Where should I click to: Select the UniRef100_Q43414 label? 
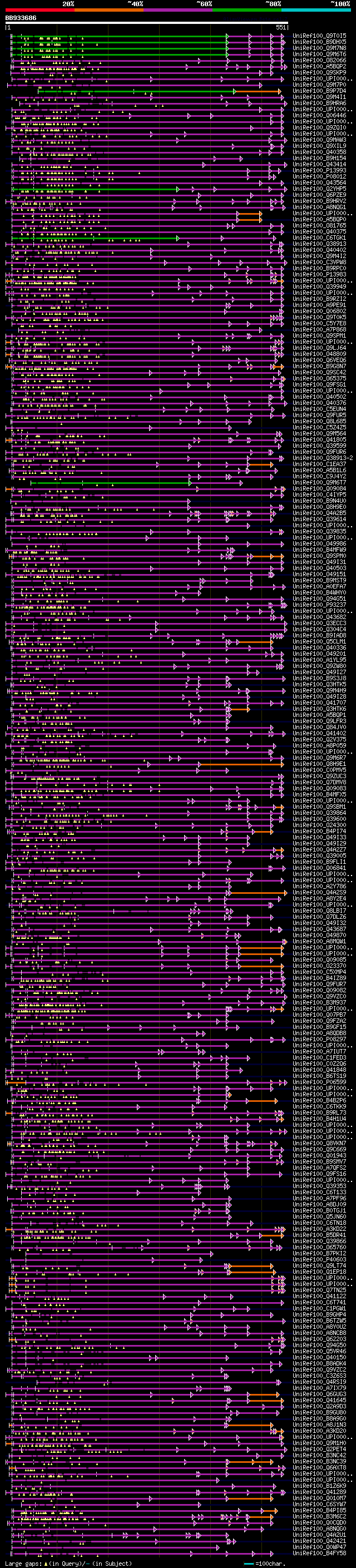coord(319,164)
